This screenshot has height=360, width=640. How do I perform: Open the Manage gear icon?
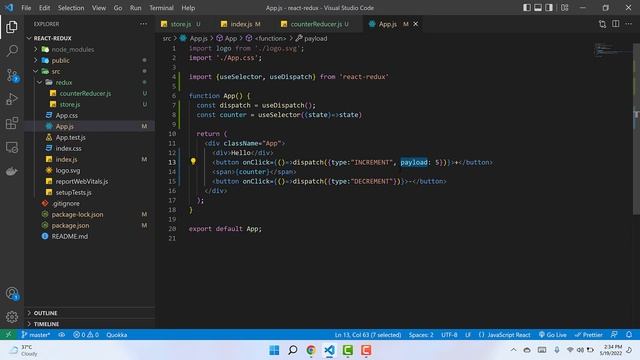[12, 317]
